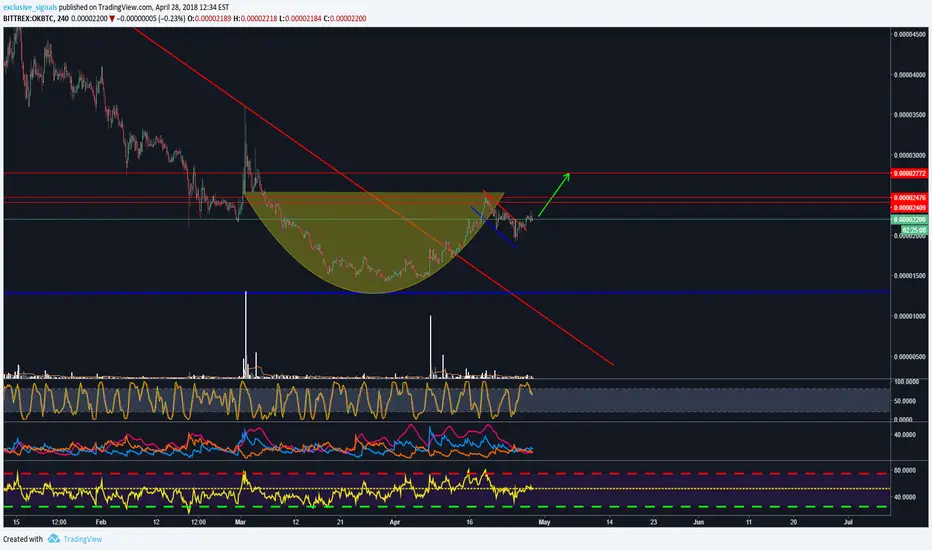
Task: Click the 0.00000500 price axis value
Action: click(909, 357)
